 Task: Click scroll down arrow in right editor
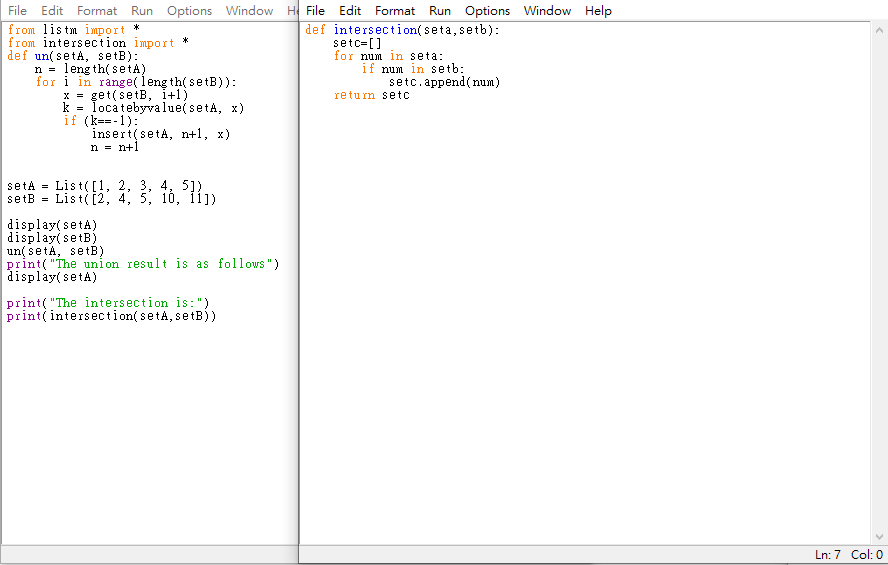coord(879,536)
